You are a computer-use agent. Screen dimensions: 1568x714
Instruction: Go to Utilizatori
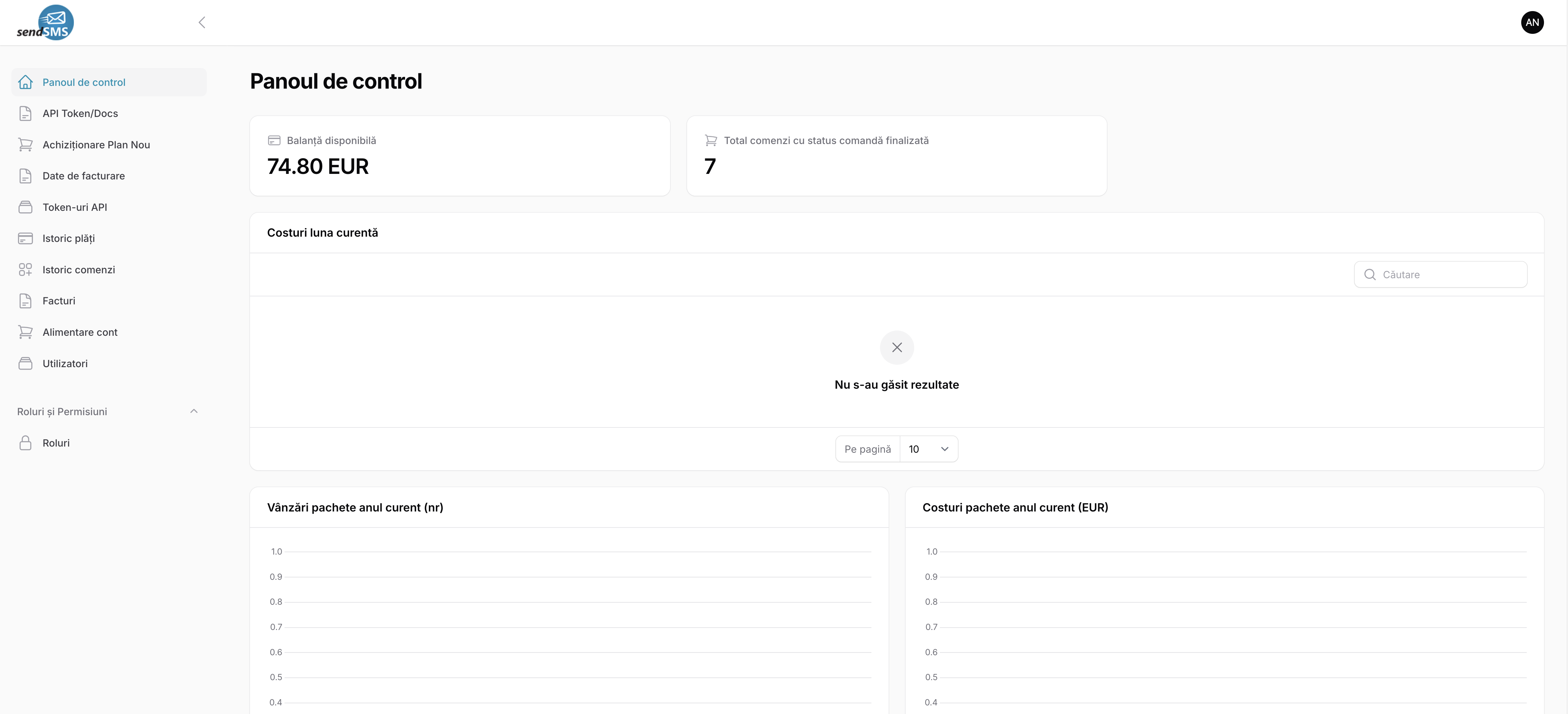(109, 363)
